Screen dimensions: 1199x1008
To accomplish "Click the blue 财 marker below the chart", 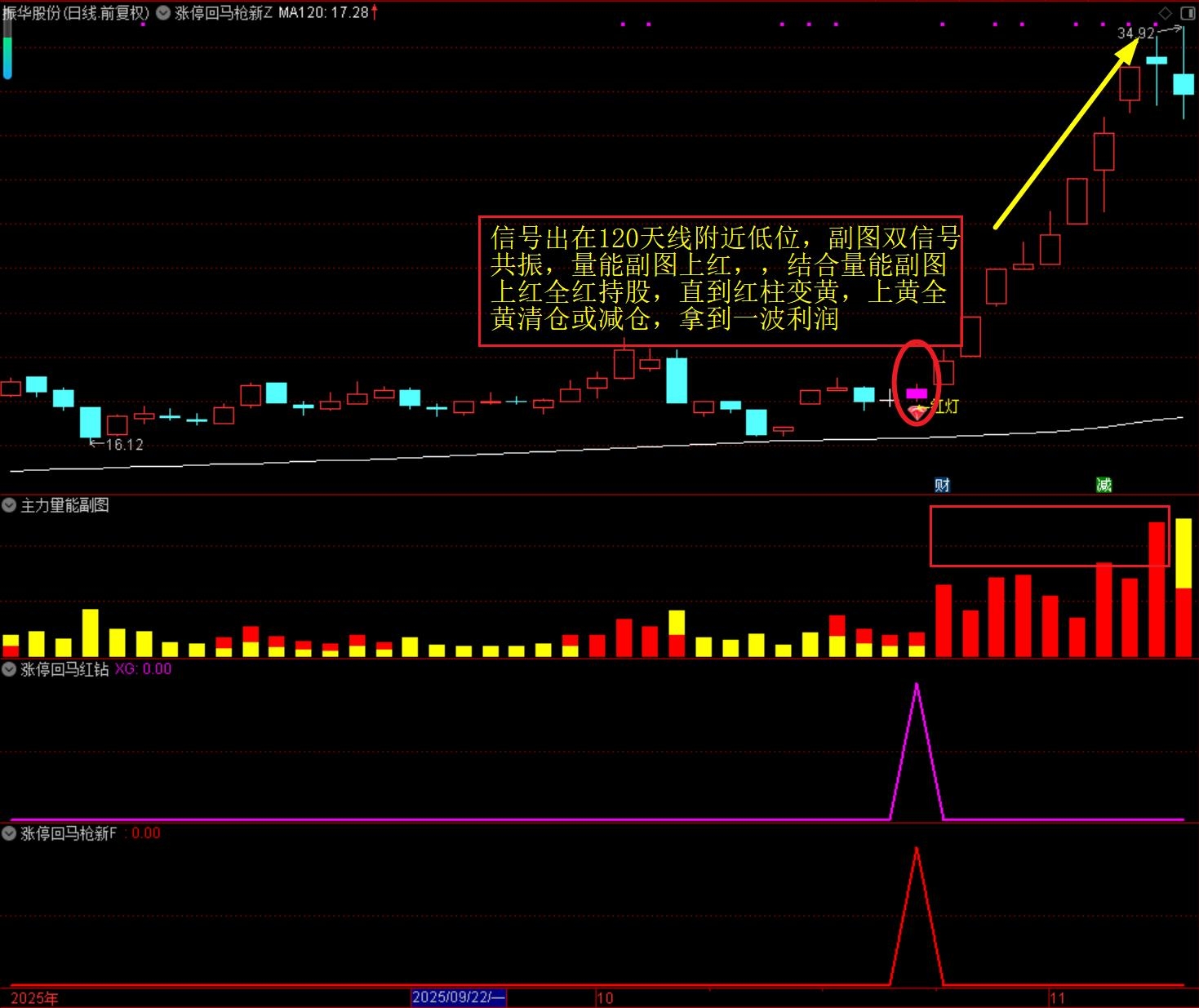I will point(942,485).
